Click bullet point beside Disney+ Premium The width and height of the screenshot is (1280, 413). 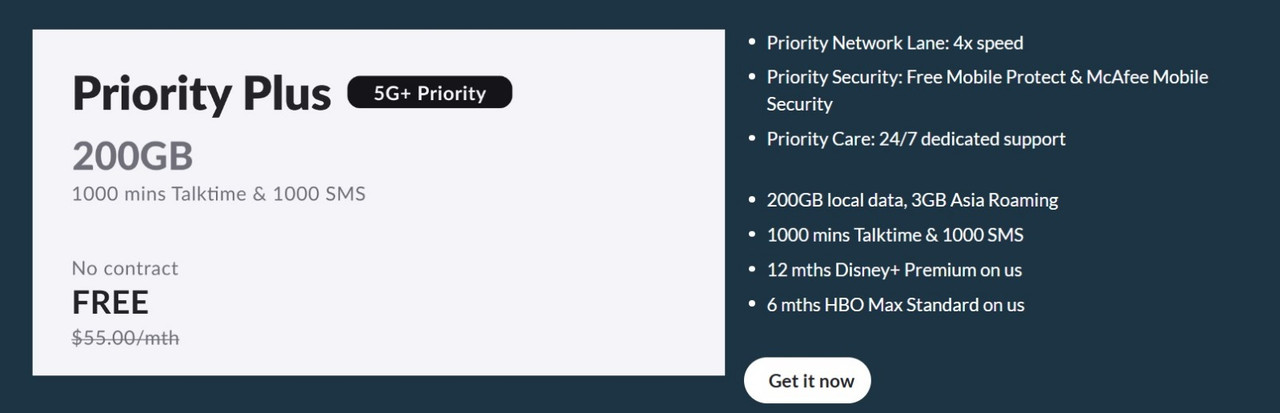click(752, 270)
